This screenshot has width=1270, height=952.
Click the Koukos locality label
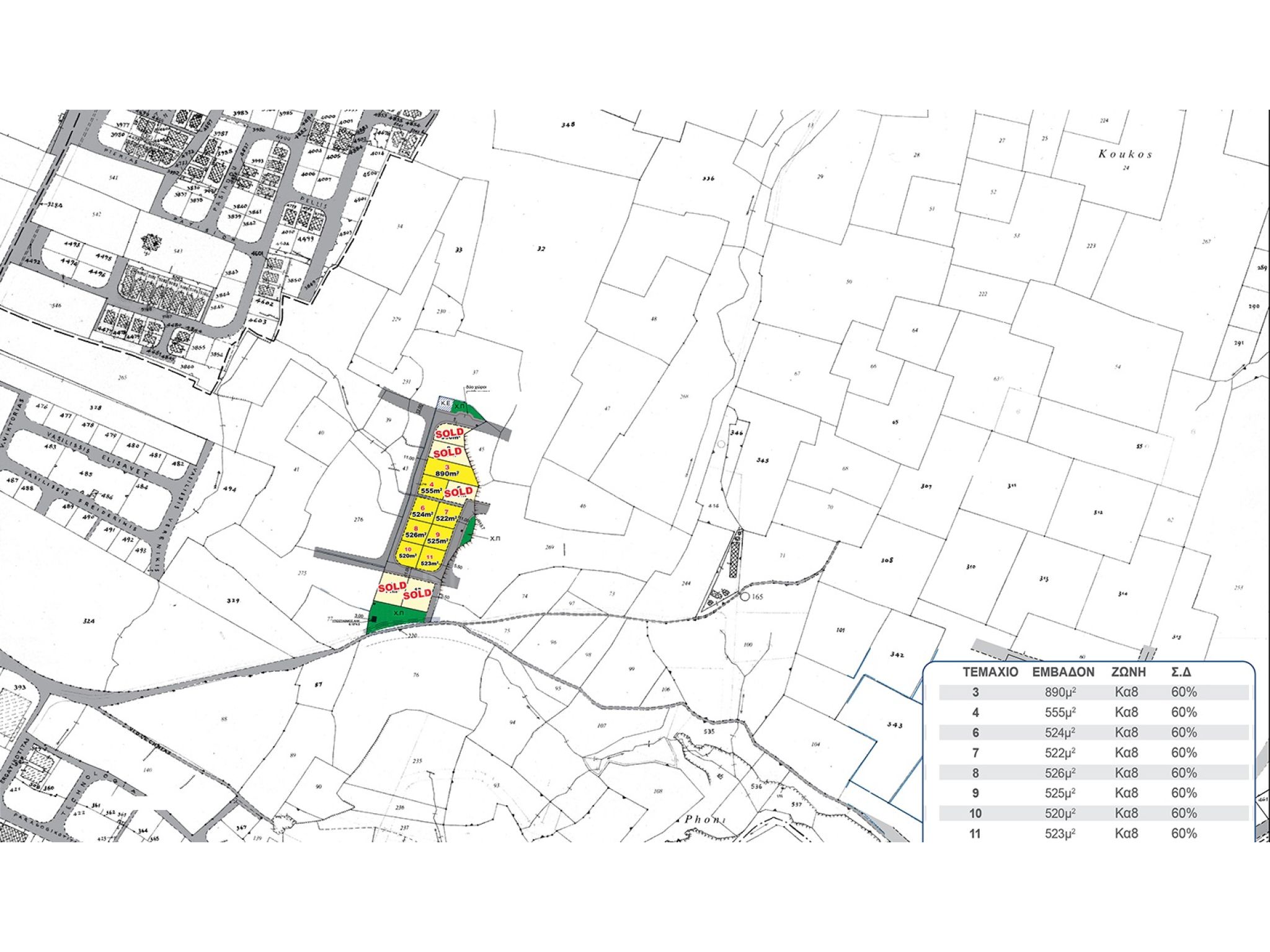point(1125,154)
